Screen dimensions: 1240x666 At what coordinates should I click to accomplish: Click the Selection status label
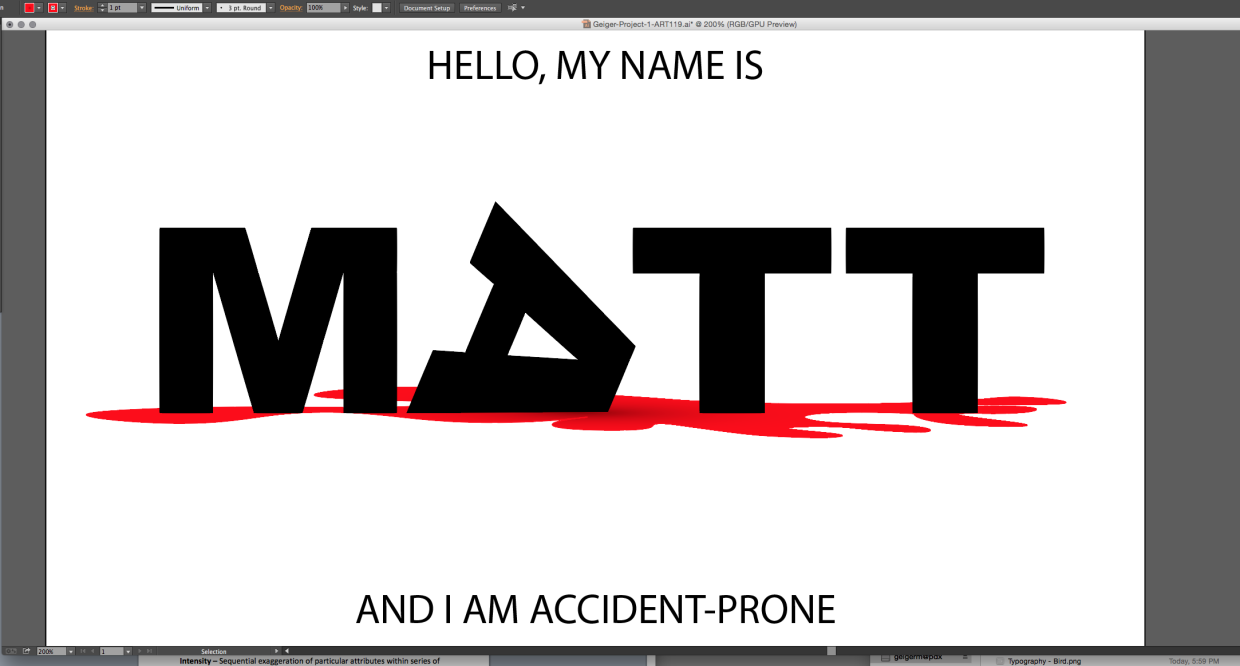214,651
